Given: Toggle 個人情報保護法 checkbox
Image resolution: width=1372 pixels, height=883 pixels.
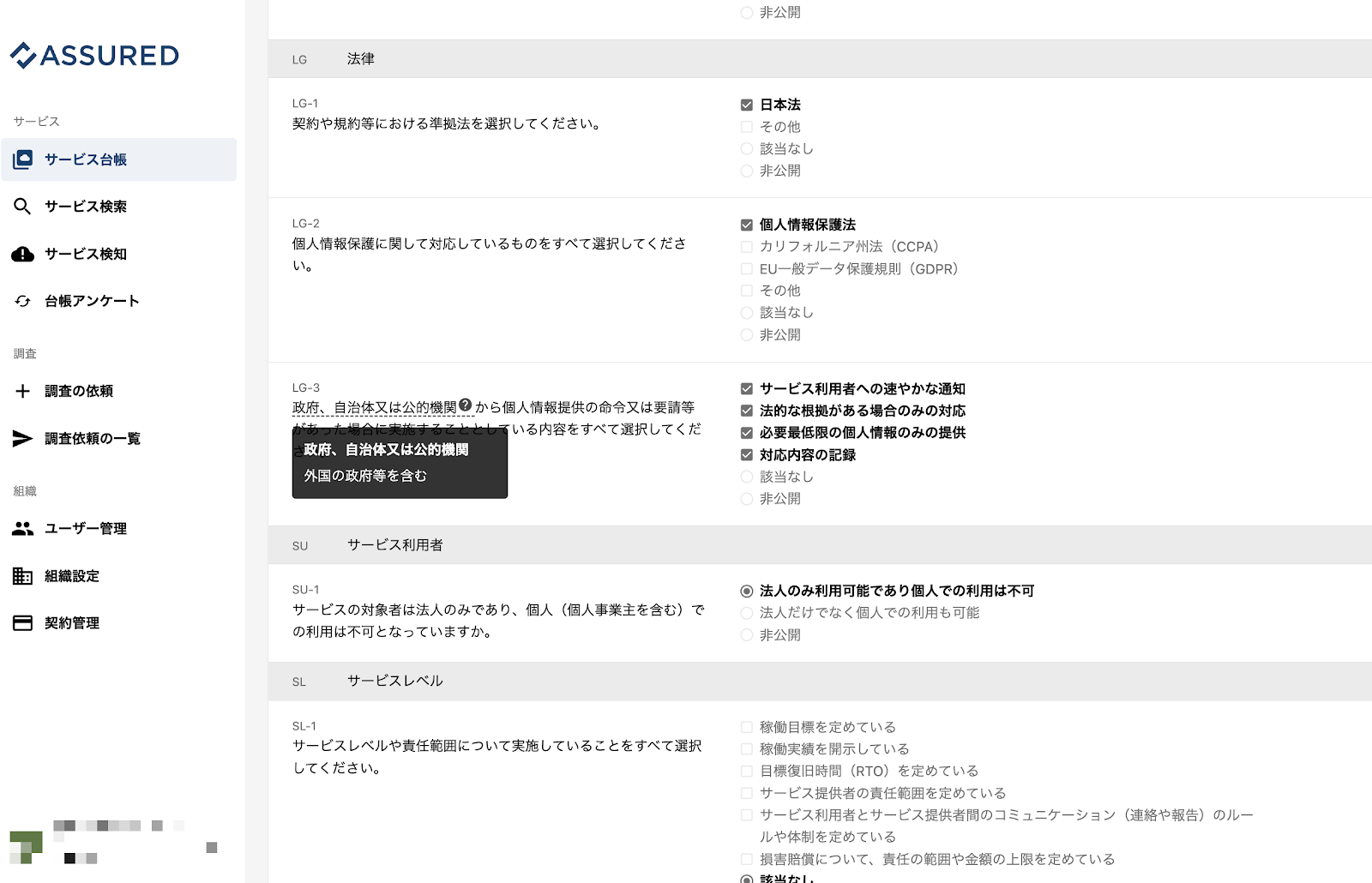Looking at the screenshot, I should [747, 225].
